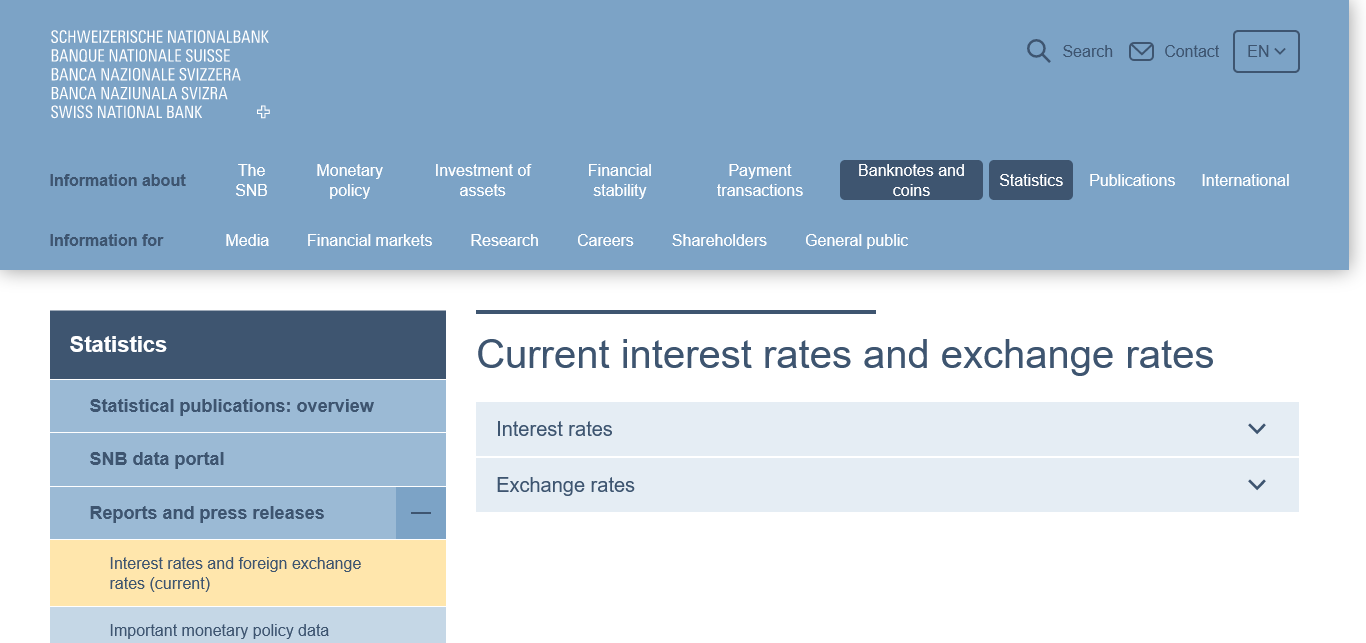1366x643 pixels.
Task: Go to Monetary policy section
Action: click(x=349, y=180)
